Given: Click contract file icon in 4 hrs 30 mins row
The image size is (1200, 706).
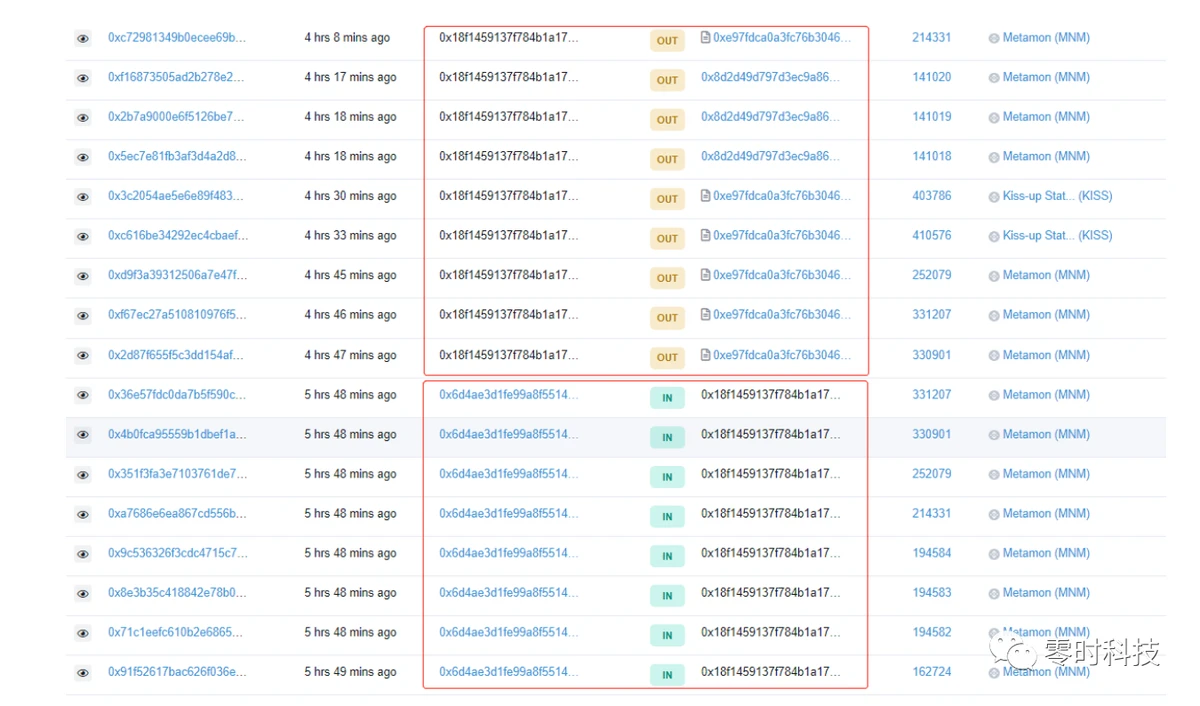Looking at the screenshot, I should [705, 196].
